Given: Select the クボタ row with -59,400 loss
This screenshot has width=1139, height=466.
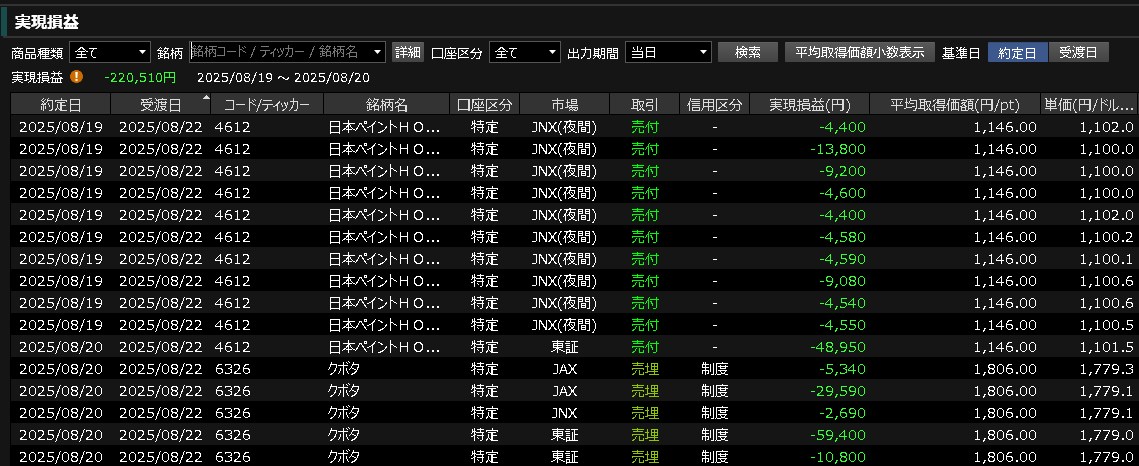Looking at the screenshot, I should (570, 435).
